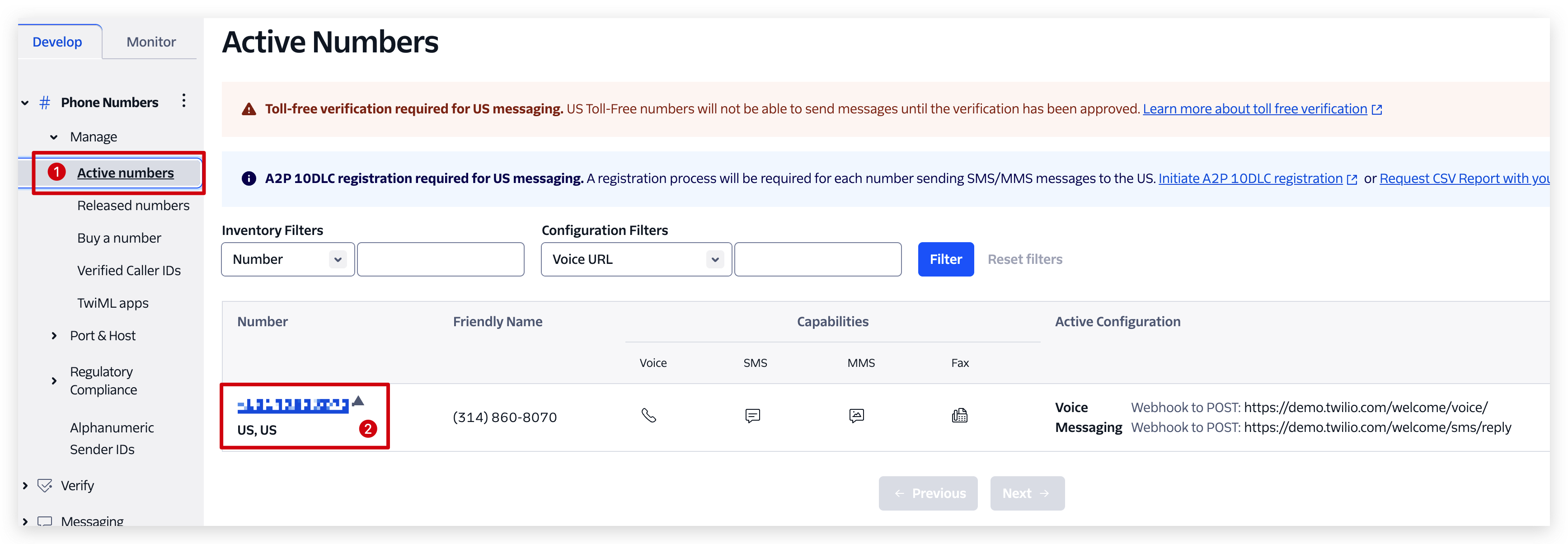Open the Voice URL configuration filter dropdown
1568x544 pixels.
point(636,259)
